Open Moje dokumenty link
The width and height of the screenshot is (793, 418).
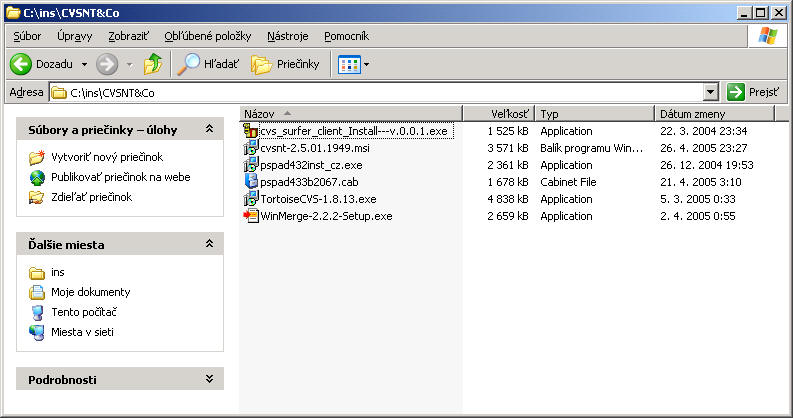tap(90, 292)
